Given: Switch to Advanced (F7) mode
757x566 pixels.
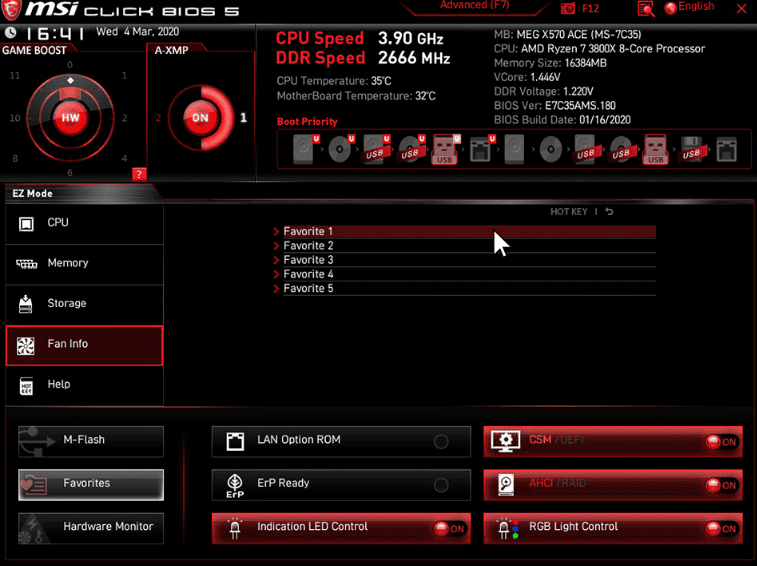Looking at the screenshot, I should [x=475, y=5].
